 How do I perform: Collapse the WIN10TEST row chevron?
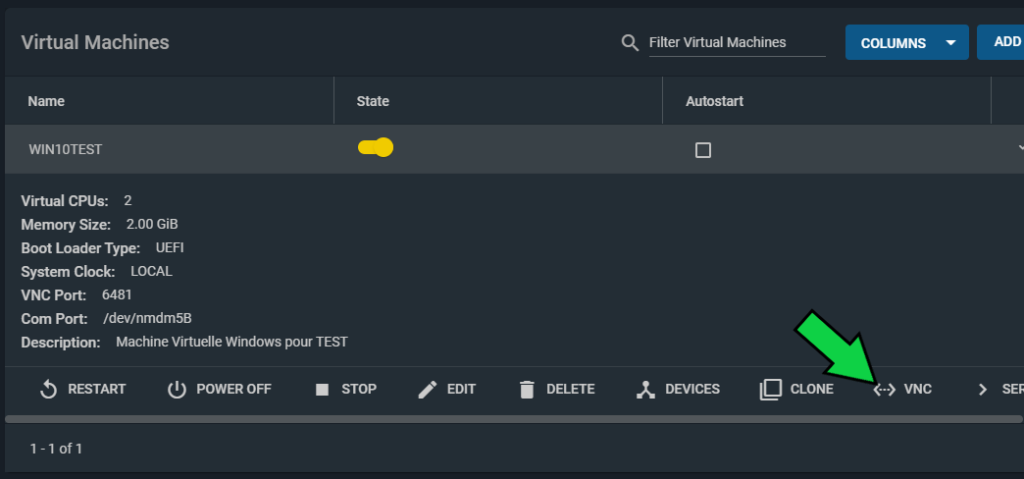(1020, 148)
